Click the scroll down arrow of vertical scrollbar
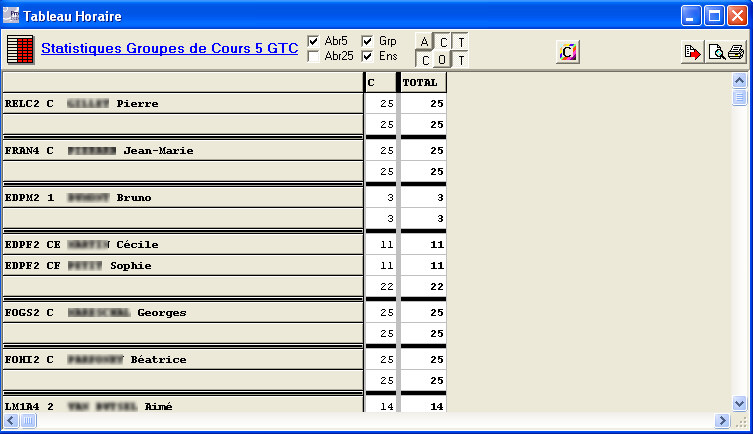The height and width of the screenshot is (434, 753). tap(740, 402)
